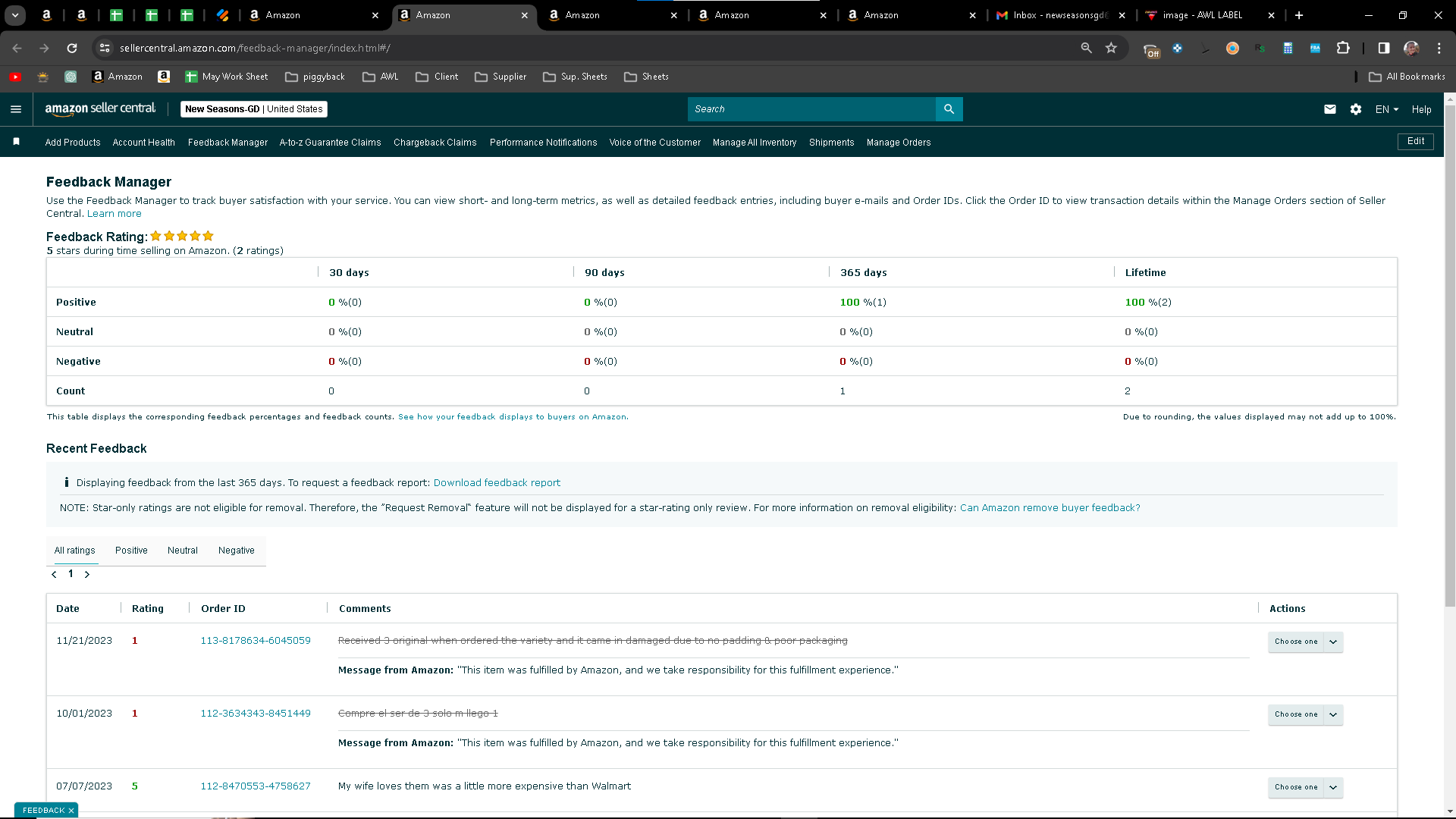Switch to the Negative feedback tab
The image size is (1456, 819).
237,551
